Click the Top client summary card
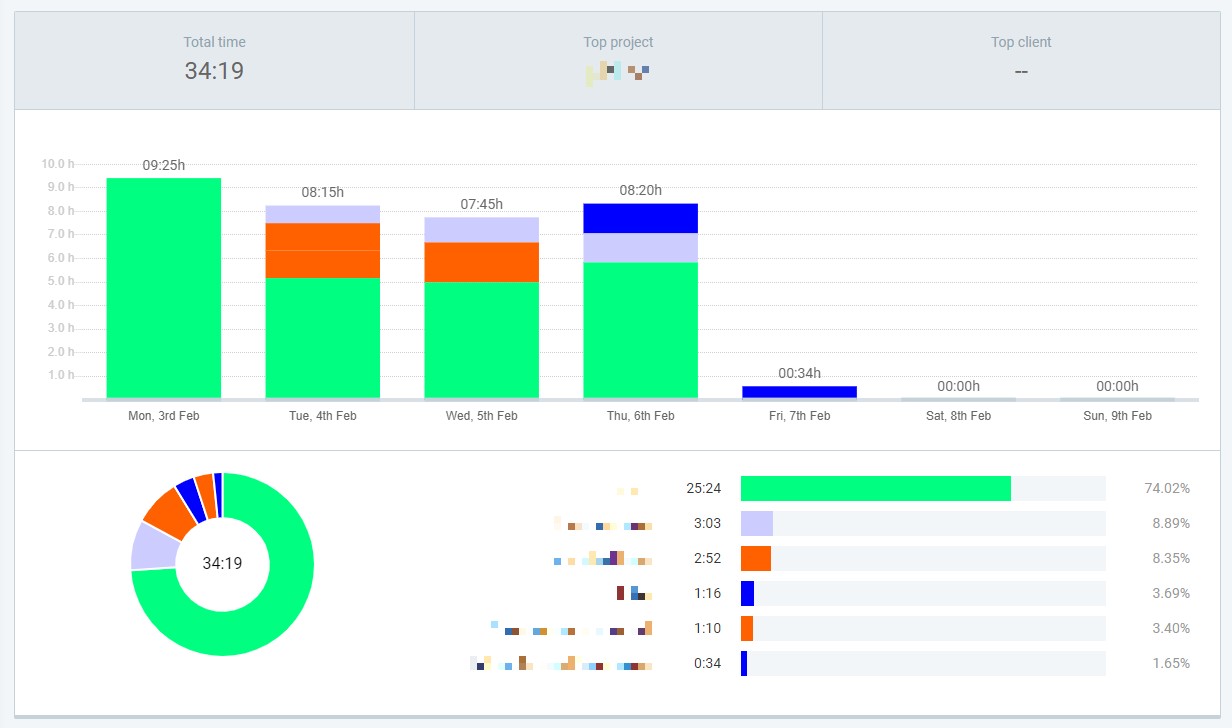 point(1020,60)
